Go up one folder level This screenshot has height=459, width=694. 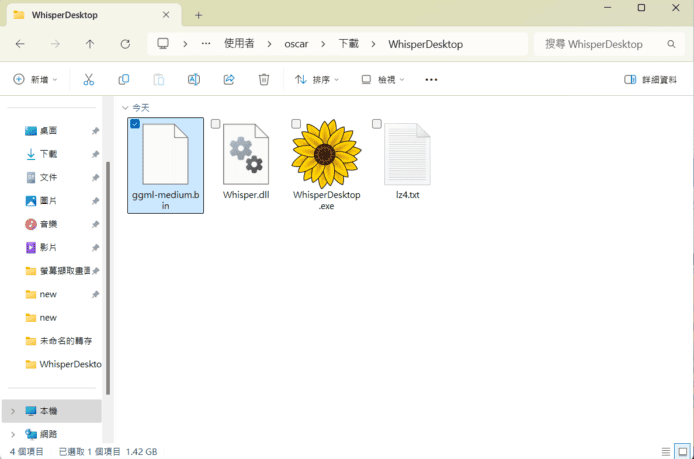(x=90, y=44)
